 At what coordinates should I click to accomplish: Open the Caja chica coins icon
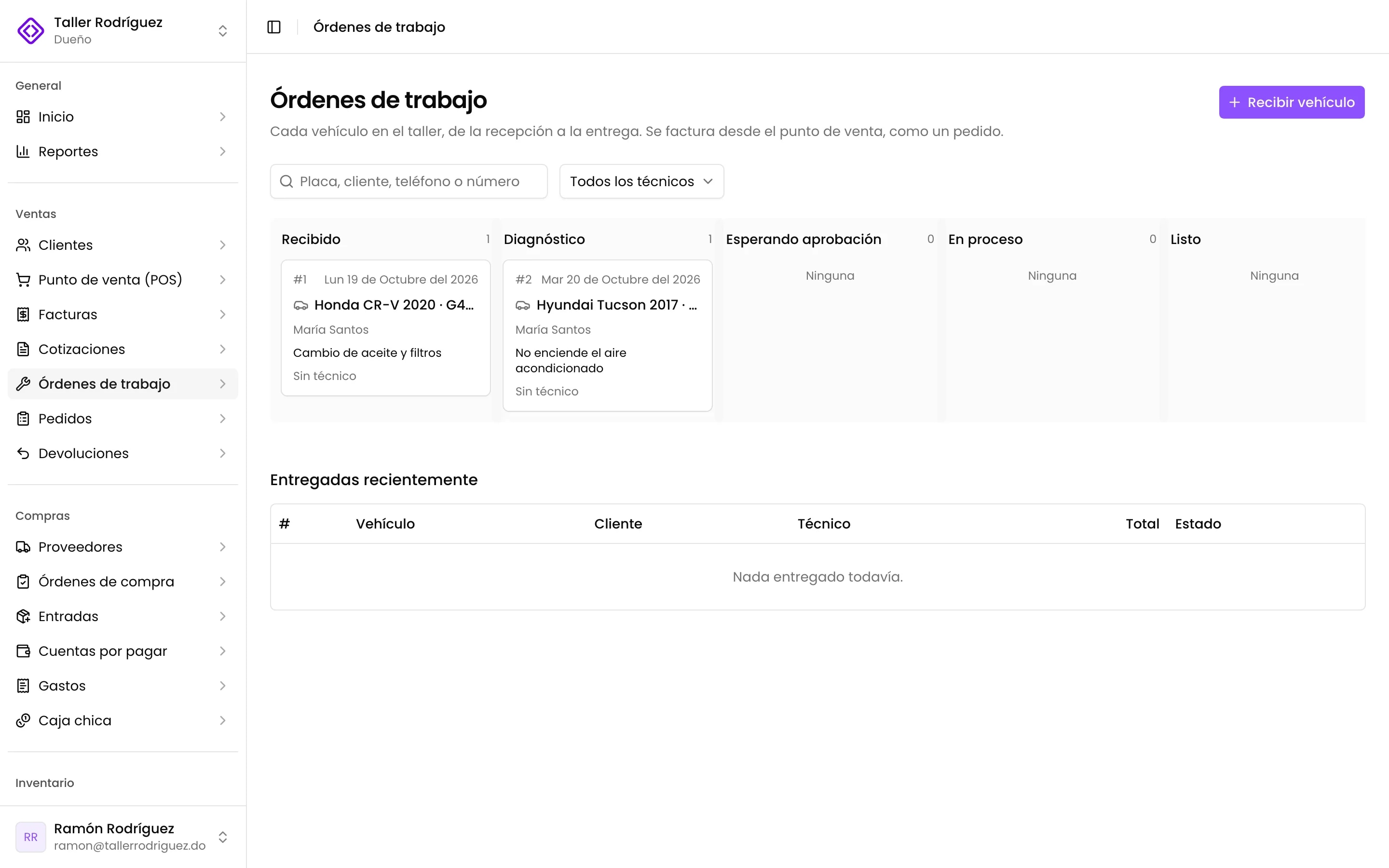click(x=23, y=720)
